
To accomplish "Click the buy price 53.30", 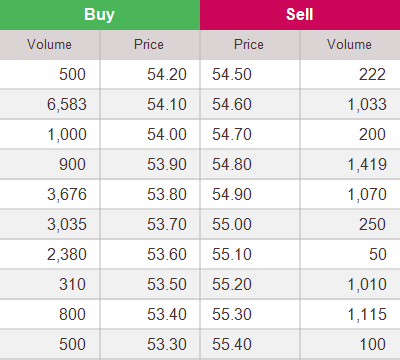I will pyautogui.click(x=167, y=344).
